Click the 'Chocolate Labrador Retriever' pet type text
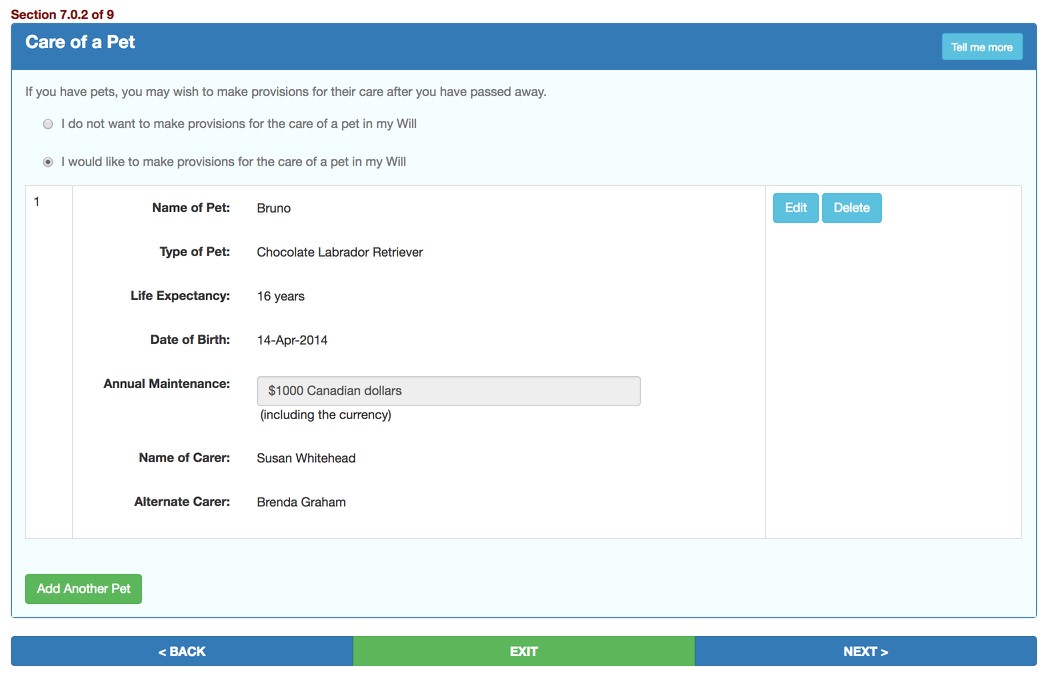 click(x=339, y=253)
